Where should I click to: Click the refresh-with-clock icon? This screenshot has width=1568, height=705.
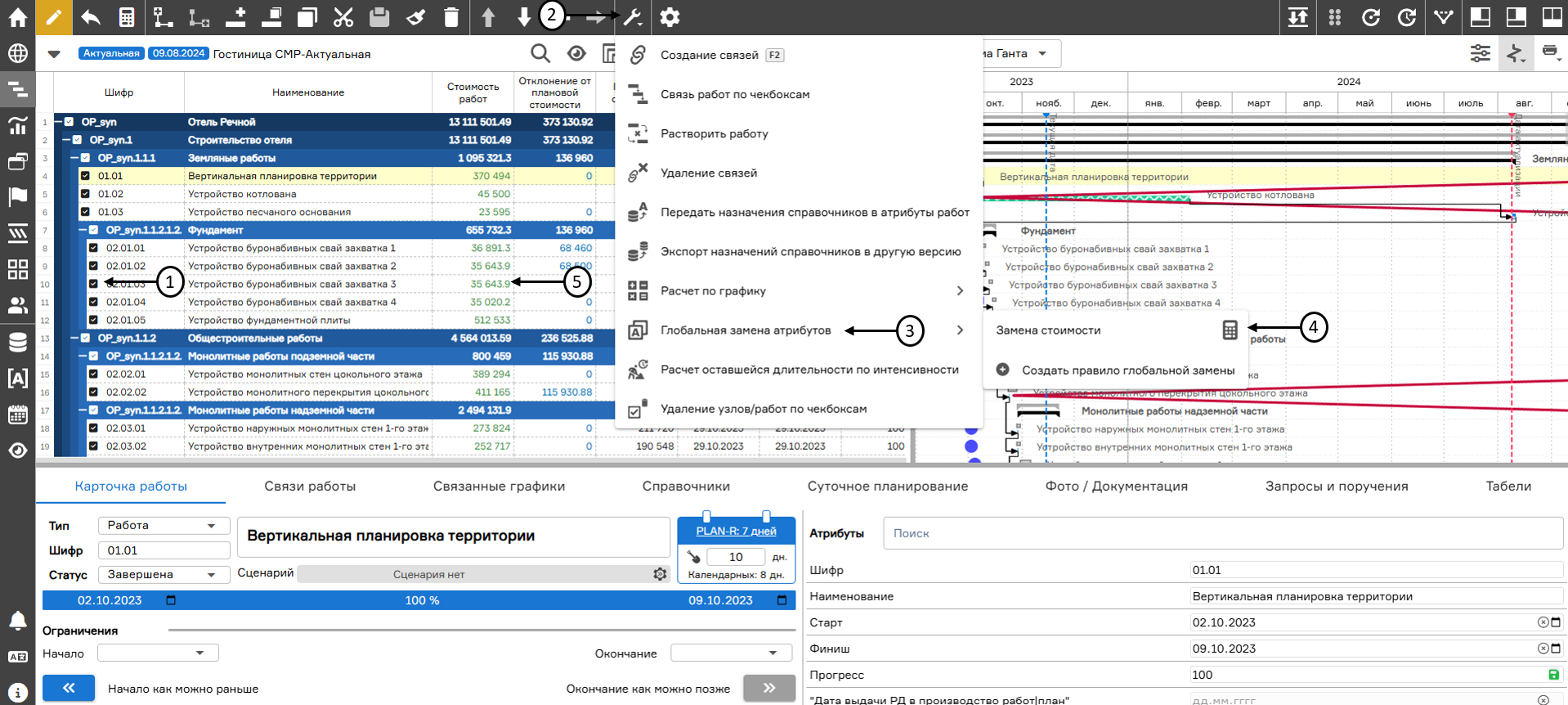[1407, 17]
